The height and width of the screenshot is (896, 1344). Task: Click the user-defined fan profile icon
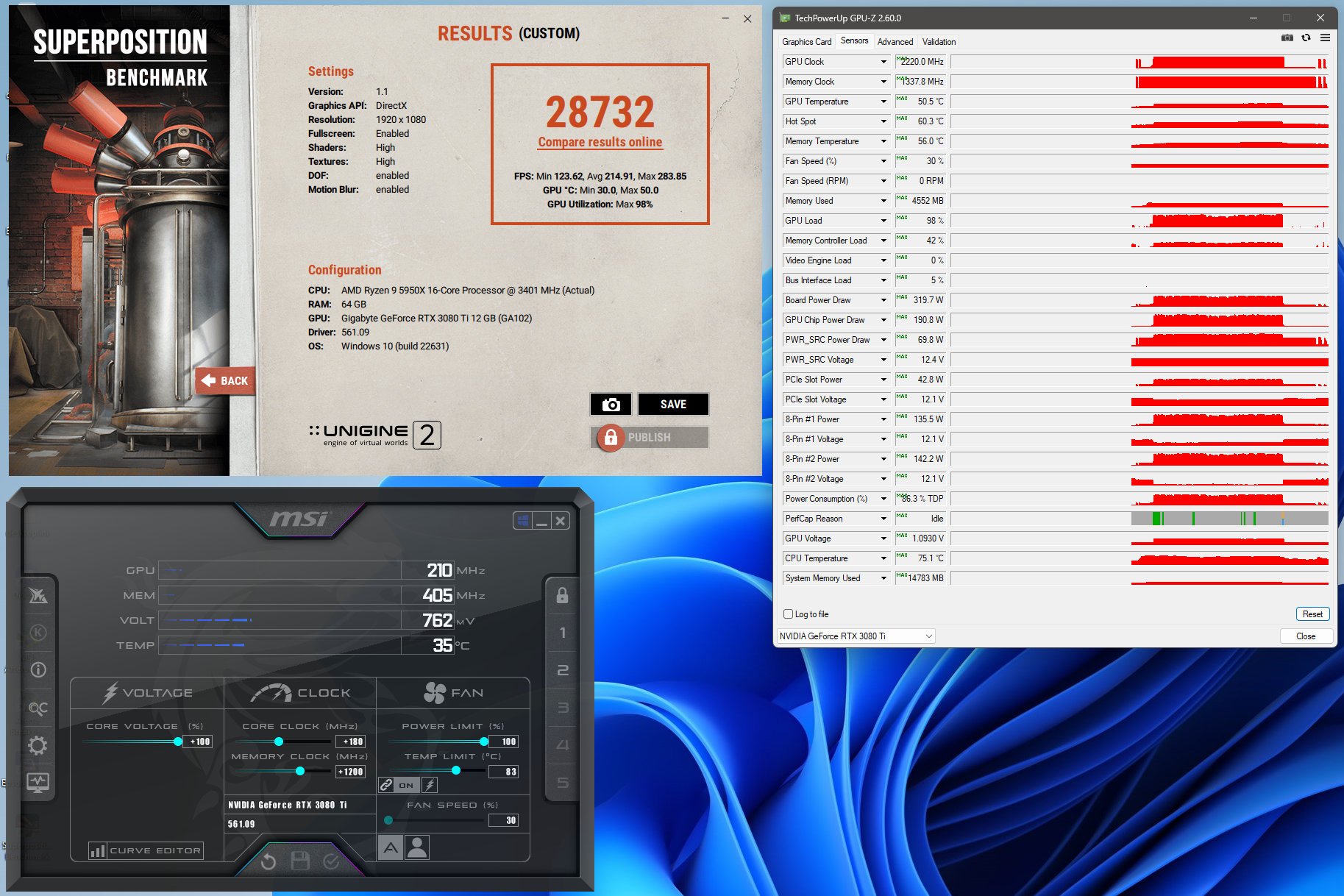[x=417, y=847]
